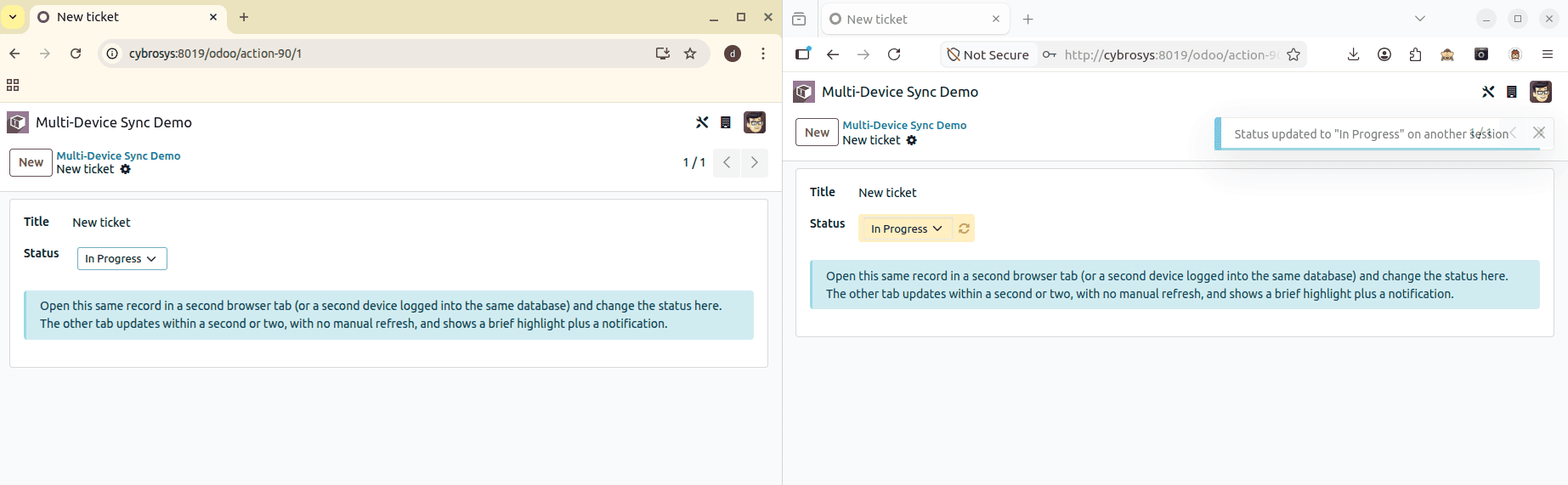The height and width of the screenshot is (485, 1568).
Task: Toggle Firefox sidebar icon
Action: coord(803,54)
